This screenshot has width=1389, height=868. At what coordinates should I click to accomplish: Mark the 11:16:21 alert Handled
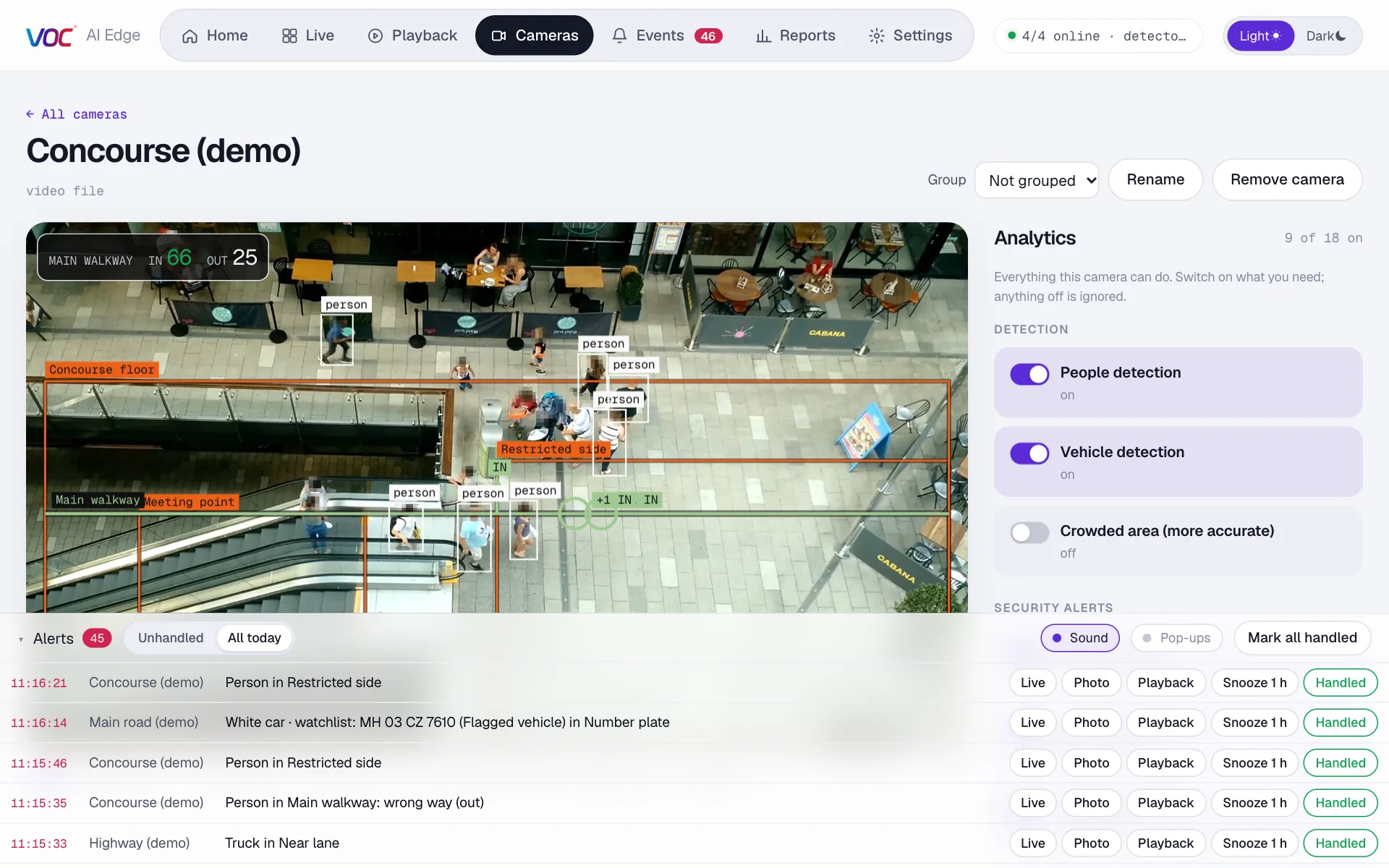coord(1341,683)
